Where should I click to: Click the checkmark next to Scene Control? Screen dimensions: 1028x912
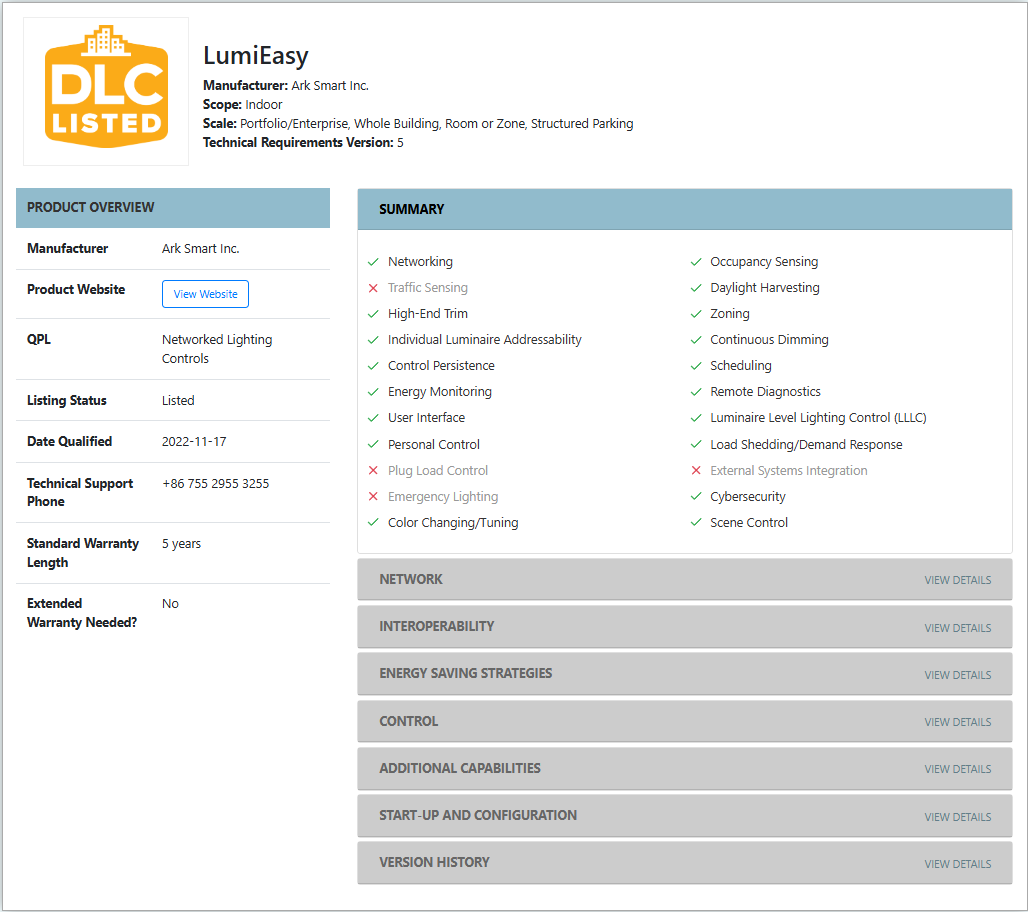(x=696, y=523)
